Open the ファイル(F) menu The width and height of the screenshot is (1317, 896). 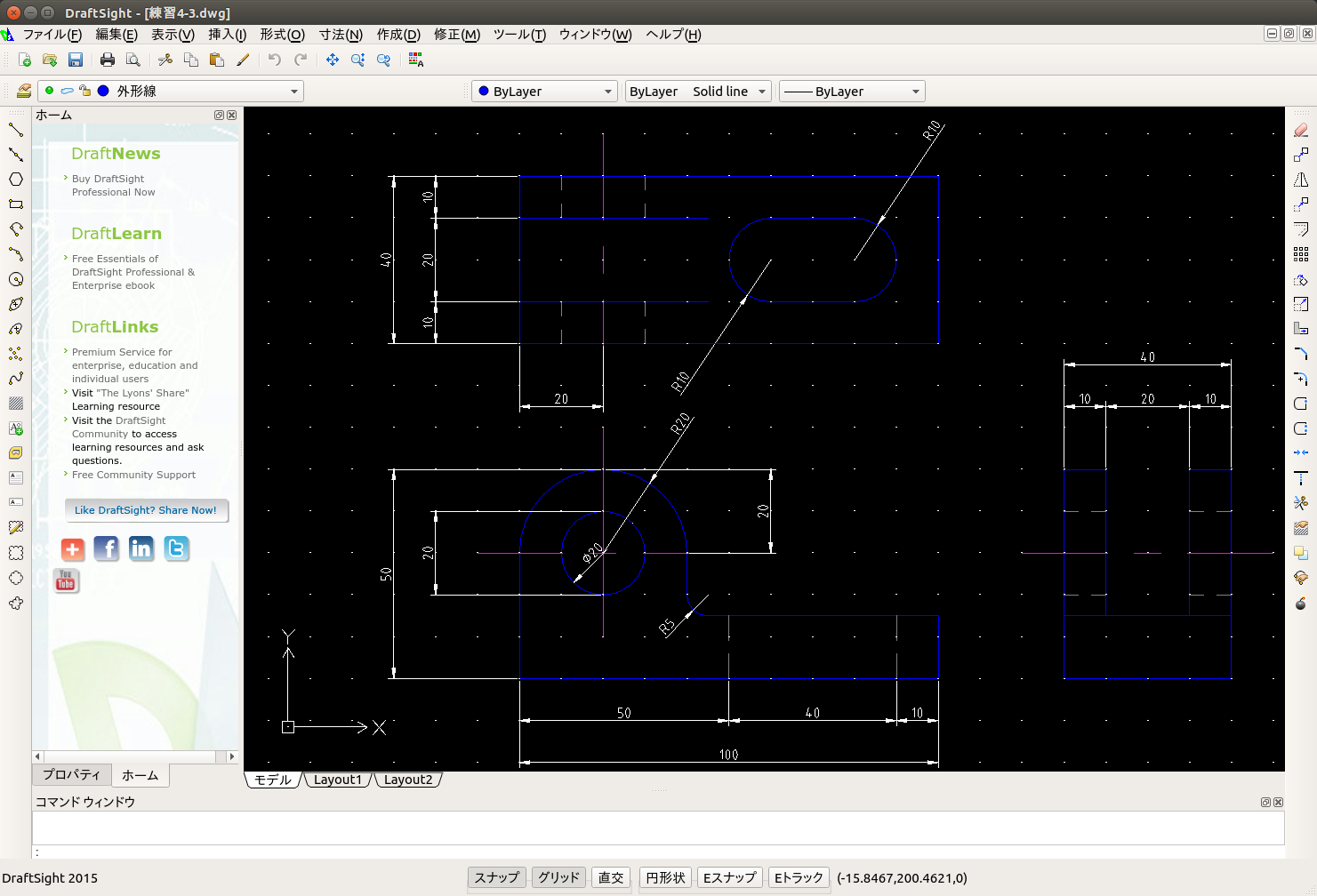(52, 35)
